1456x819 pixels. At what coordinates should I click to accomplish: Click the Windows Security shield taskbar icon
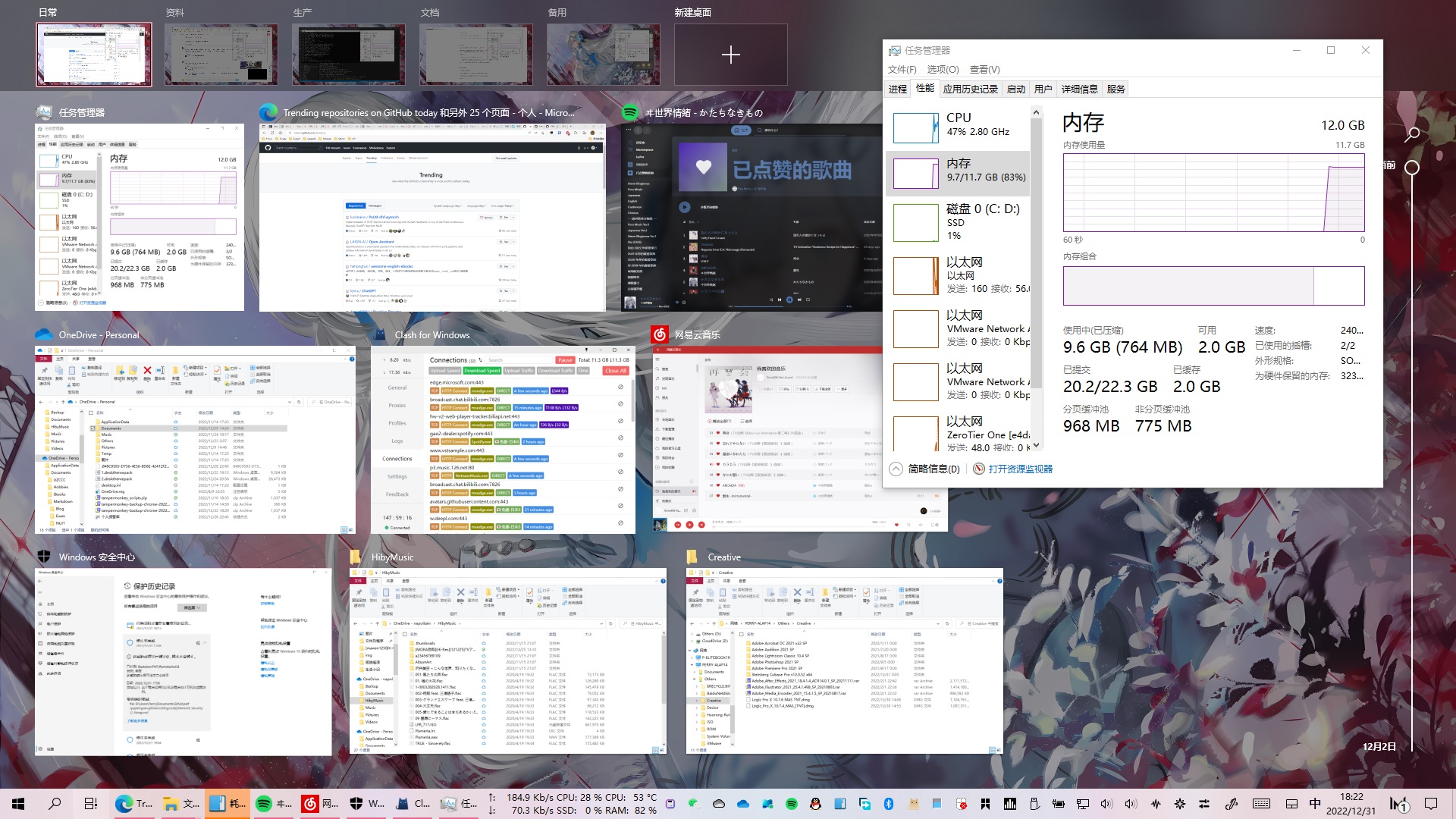356,804
